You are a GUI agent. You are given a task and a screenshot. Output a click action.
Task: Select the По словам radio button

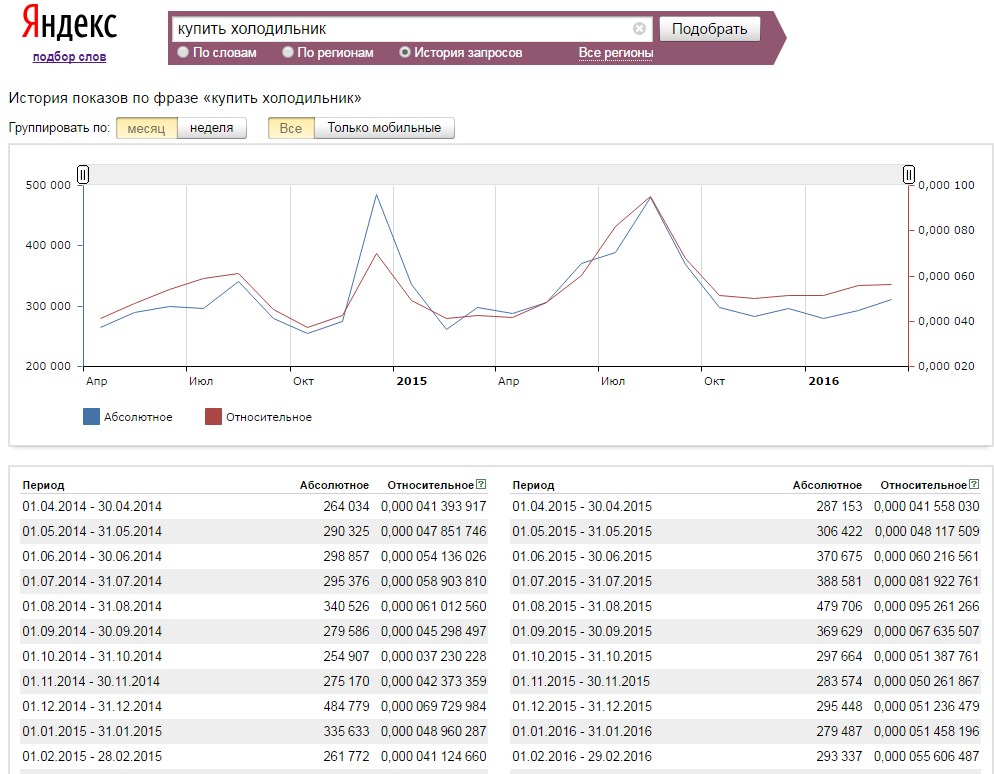click(x=183, y=52)
